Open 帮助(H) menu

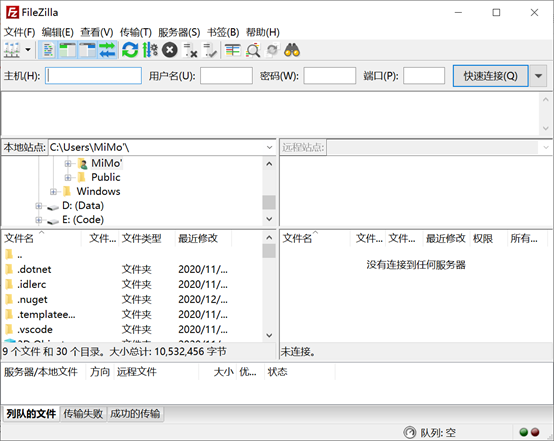(x=263, y=33)
